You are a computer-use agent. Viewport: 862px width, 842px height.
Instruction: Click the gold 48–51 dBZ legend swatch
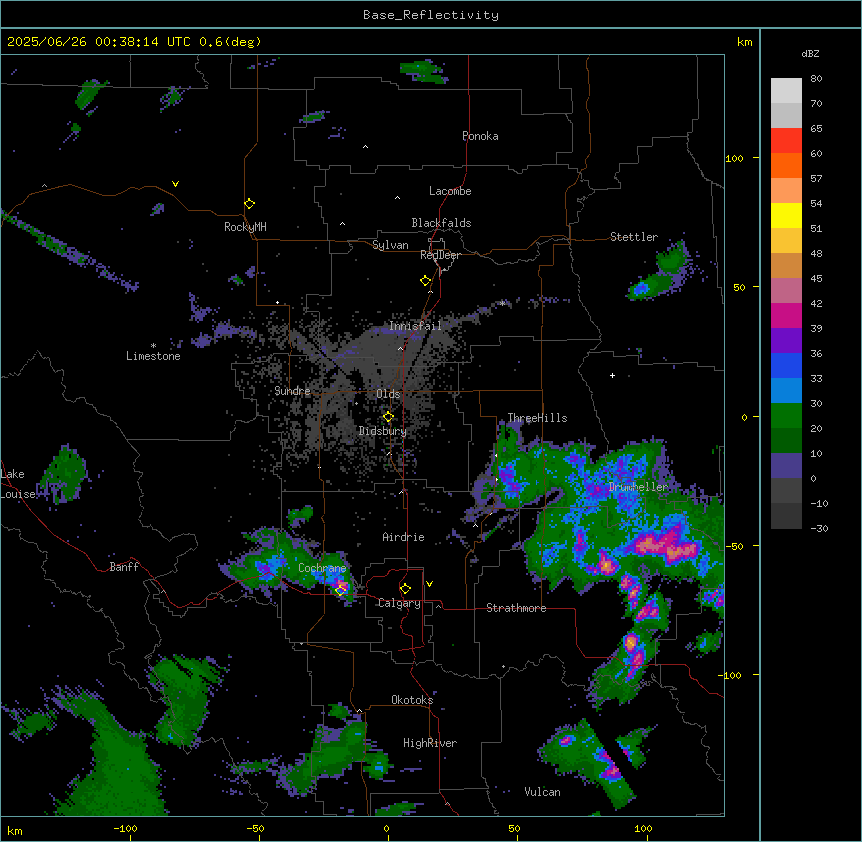(x=786, y=241)
